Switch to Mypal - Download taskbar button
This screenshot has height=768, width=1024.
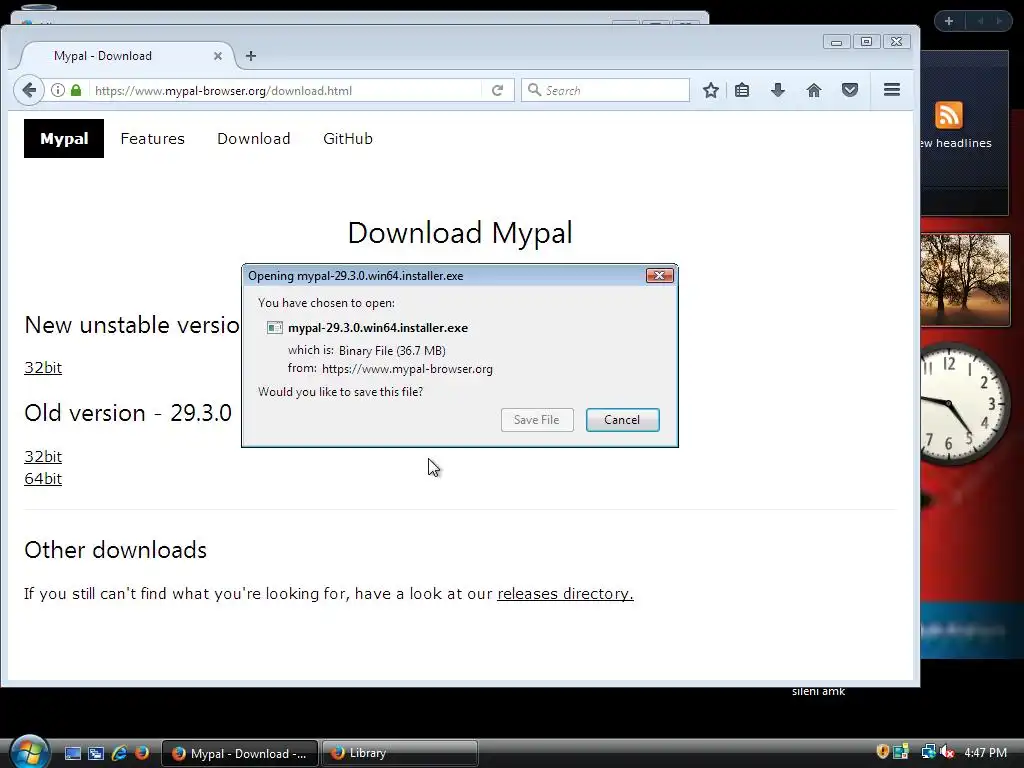coord(240,754)
